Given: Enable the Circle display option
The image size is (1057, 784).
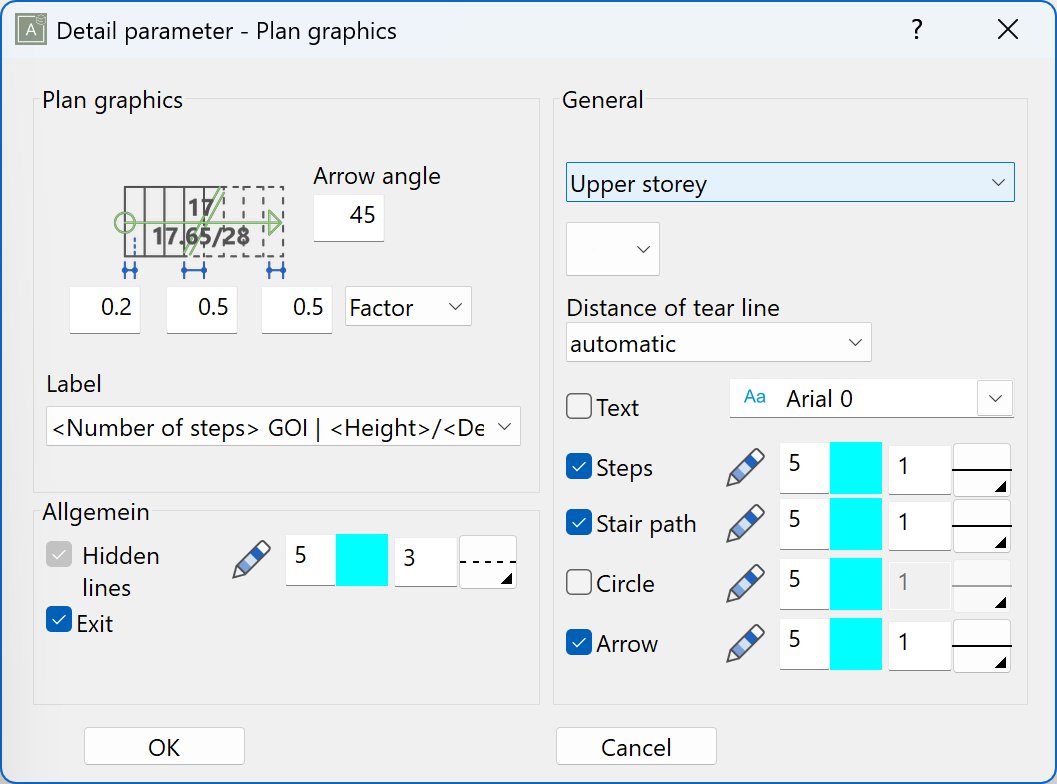Looking at the screenshot, I should pos(578,583).
